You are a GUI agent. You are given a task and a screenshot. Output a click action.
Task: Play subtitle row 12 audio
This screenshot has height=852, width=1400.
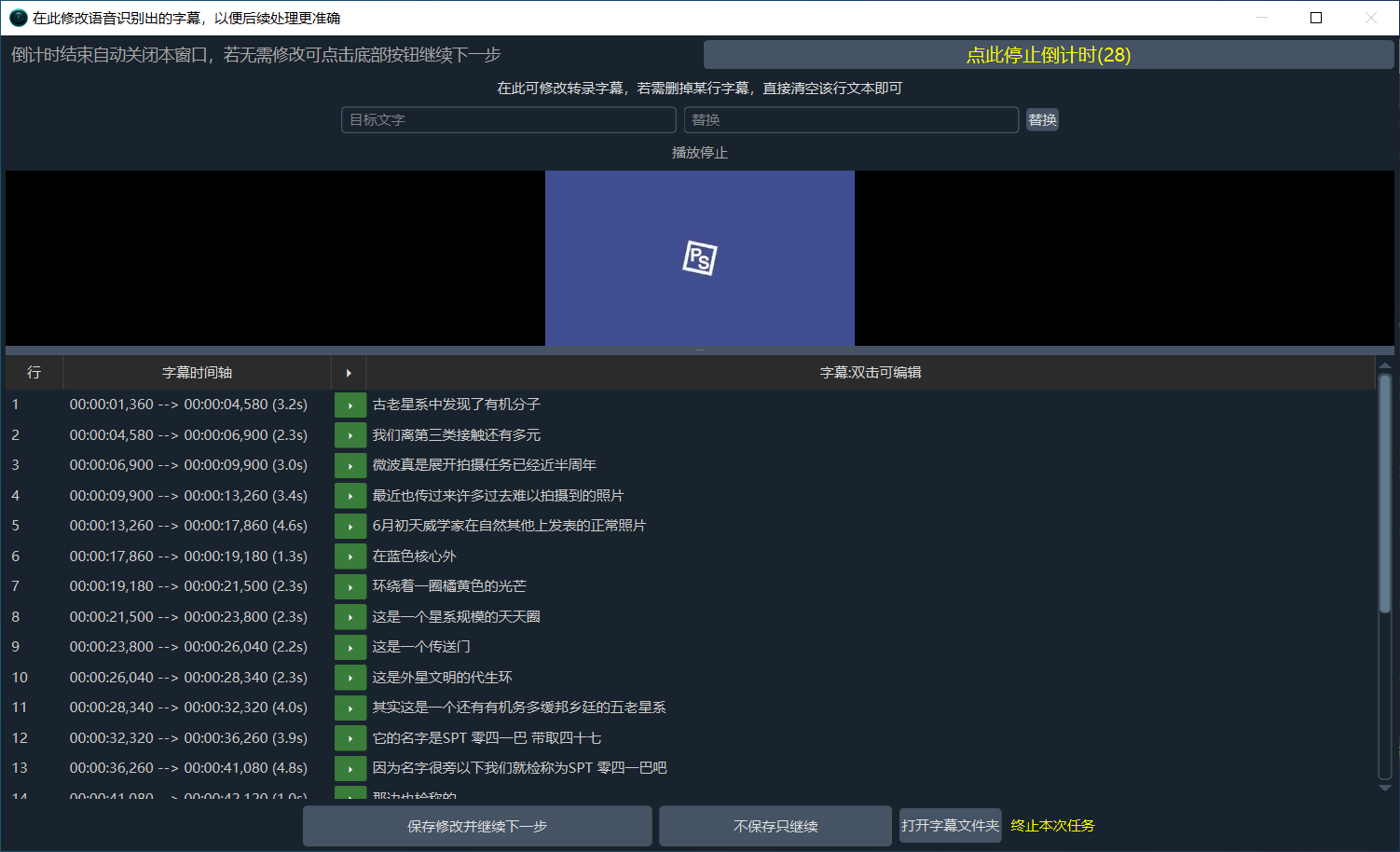point(350,738)
